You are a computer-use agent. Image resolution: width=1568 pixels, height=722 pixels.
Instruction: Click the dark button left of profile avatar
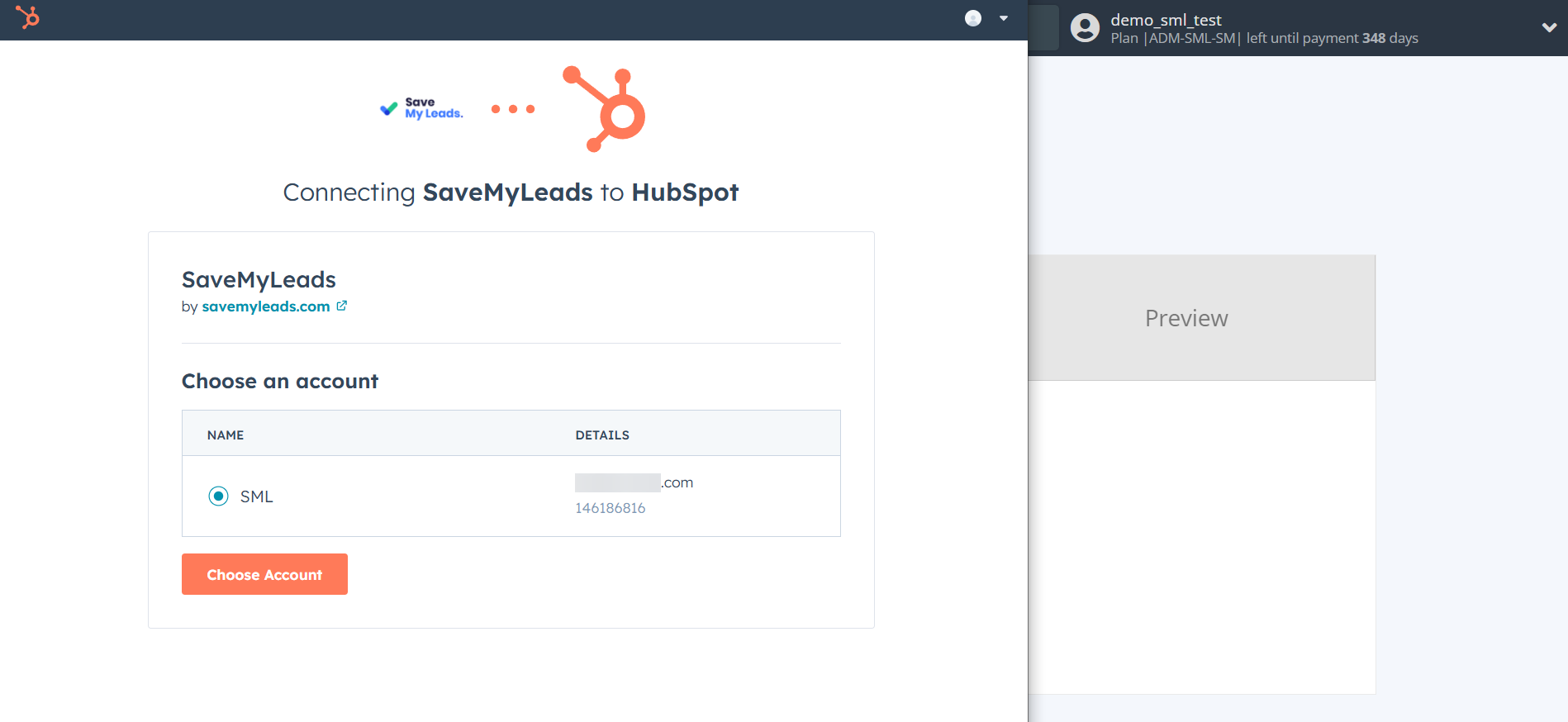tap(1043, 28)
